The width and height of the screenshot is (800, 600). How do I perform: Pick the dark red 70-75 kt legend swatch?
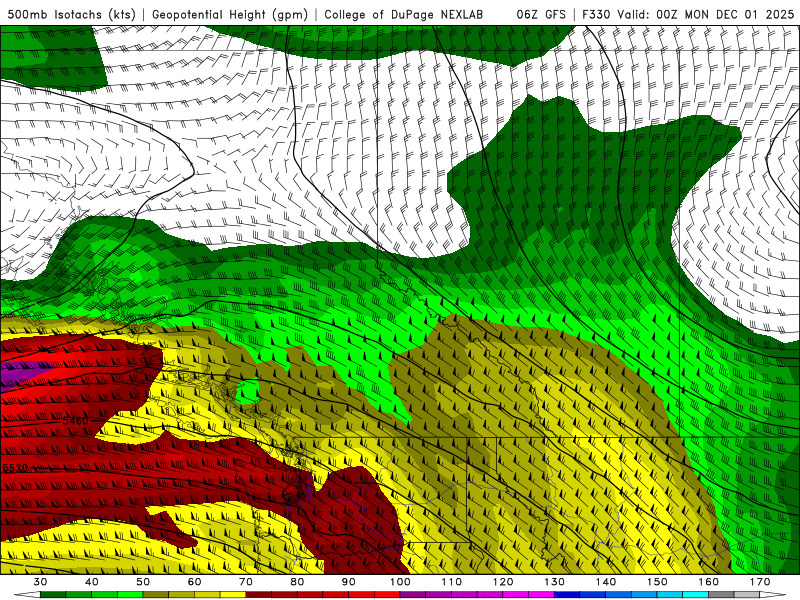point(259,595)
